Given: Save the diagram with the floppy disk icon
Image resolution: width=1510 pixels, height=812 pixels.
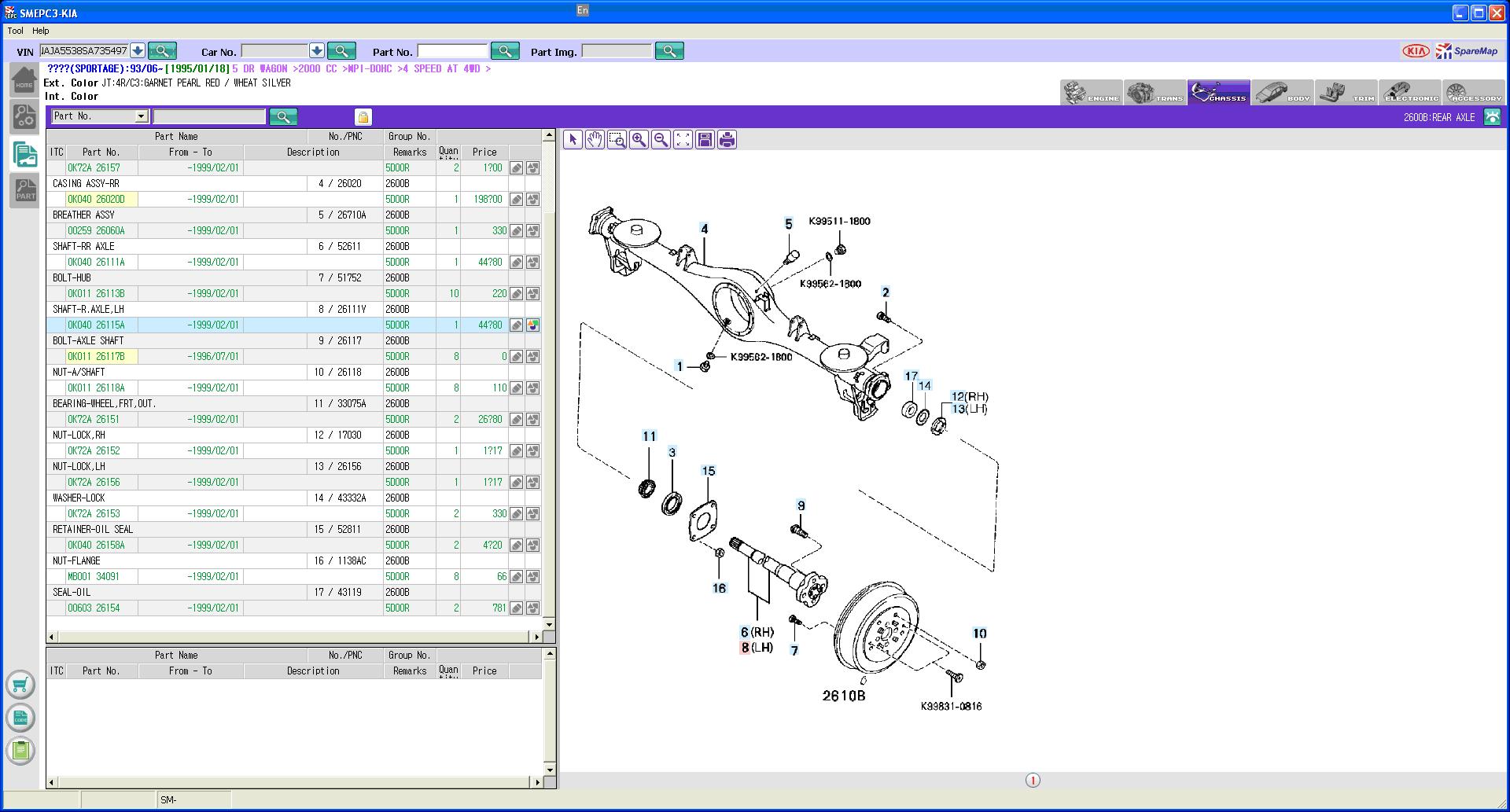Looking at the screenshot, I should coord(705,140).
